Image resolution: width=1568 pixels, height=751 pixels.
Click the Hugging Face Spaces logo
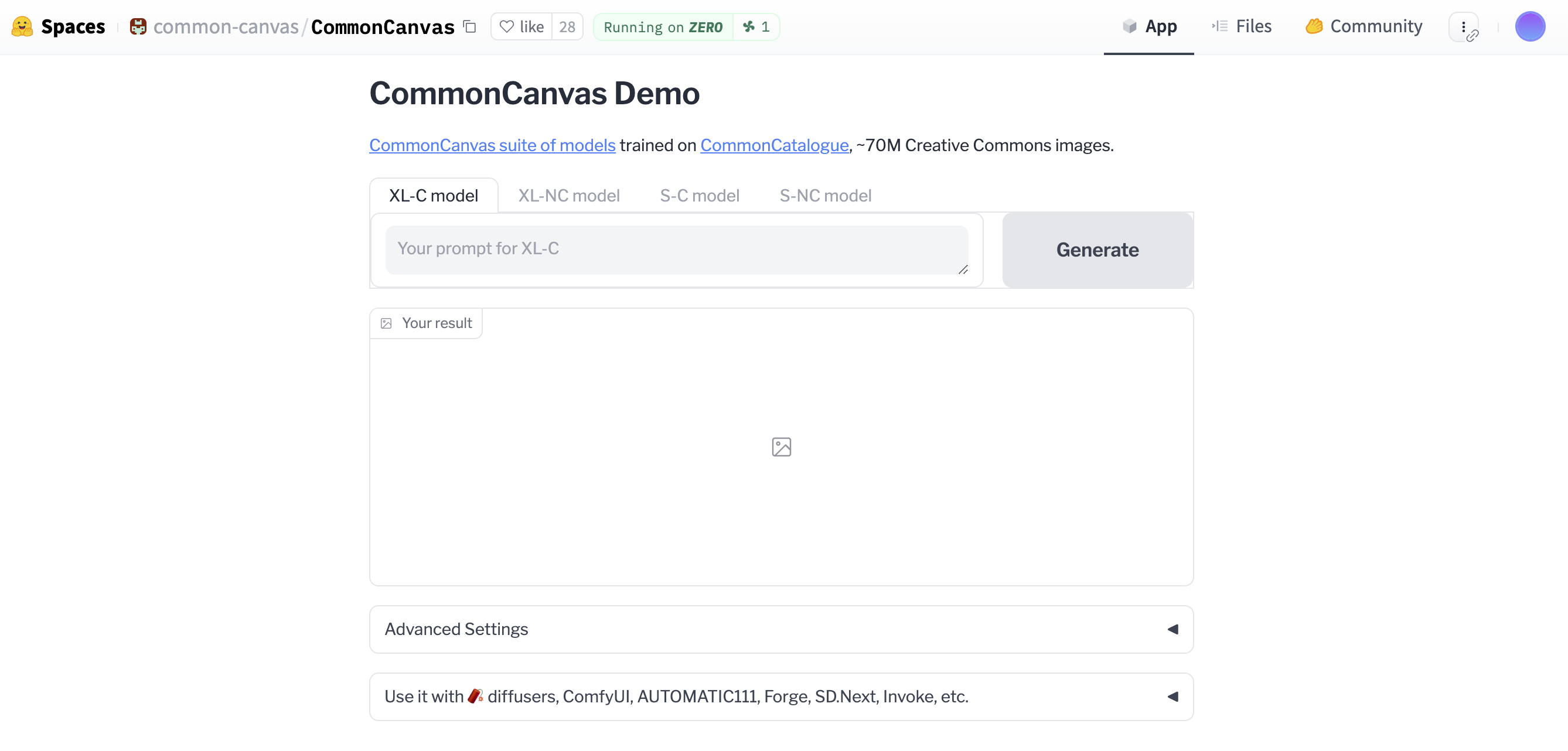22,26
